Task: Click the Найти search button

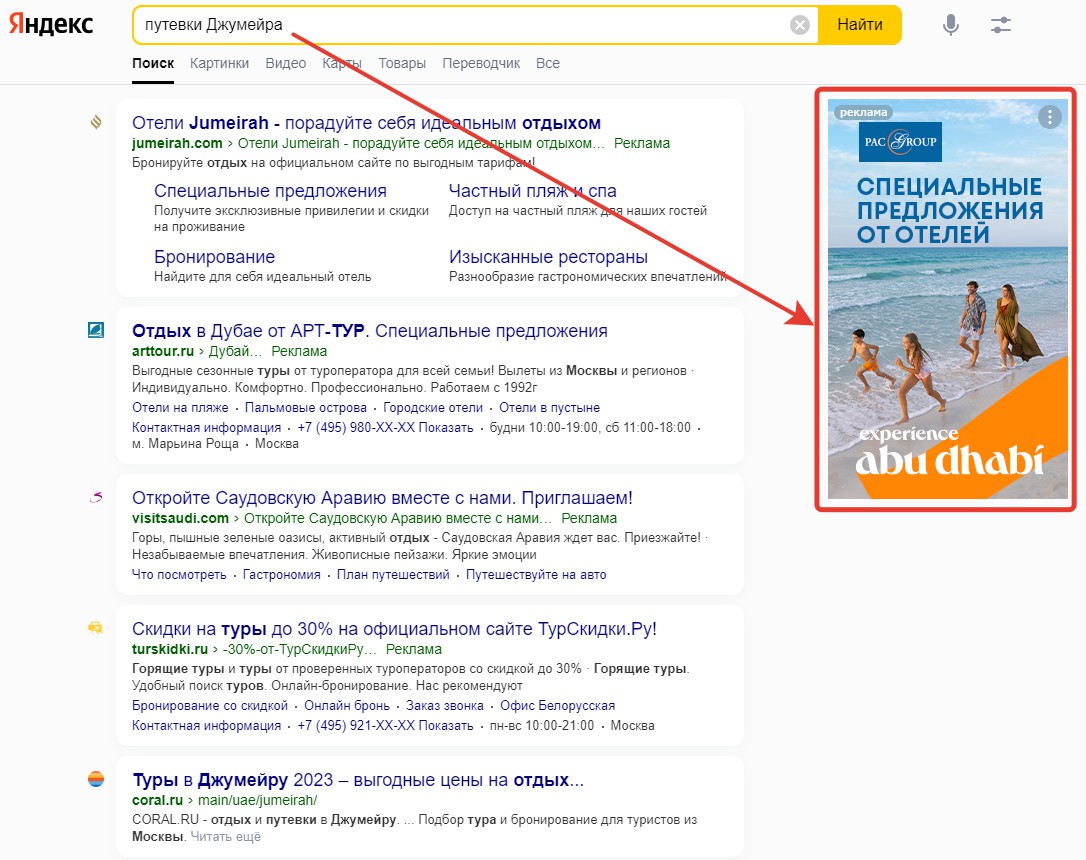Action: pos(860,25)
